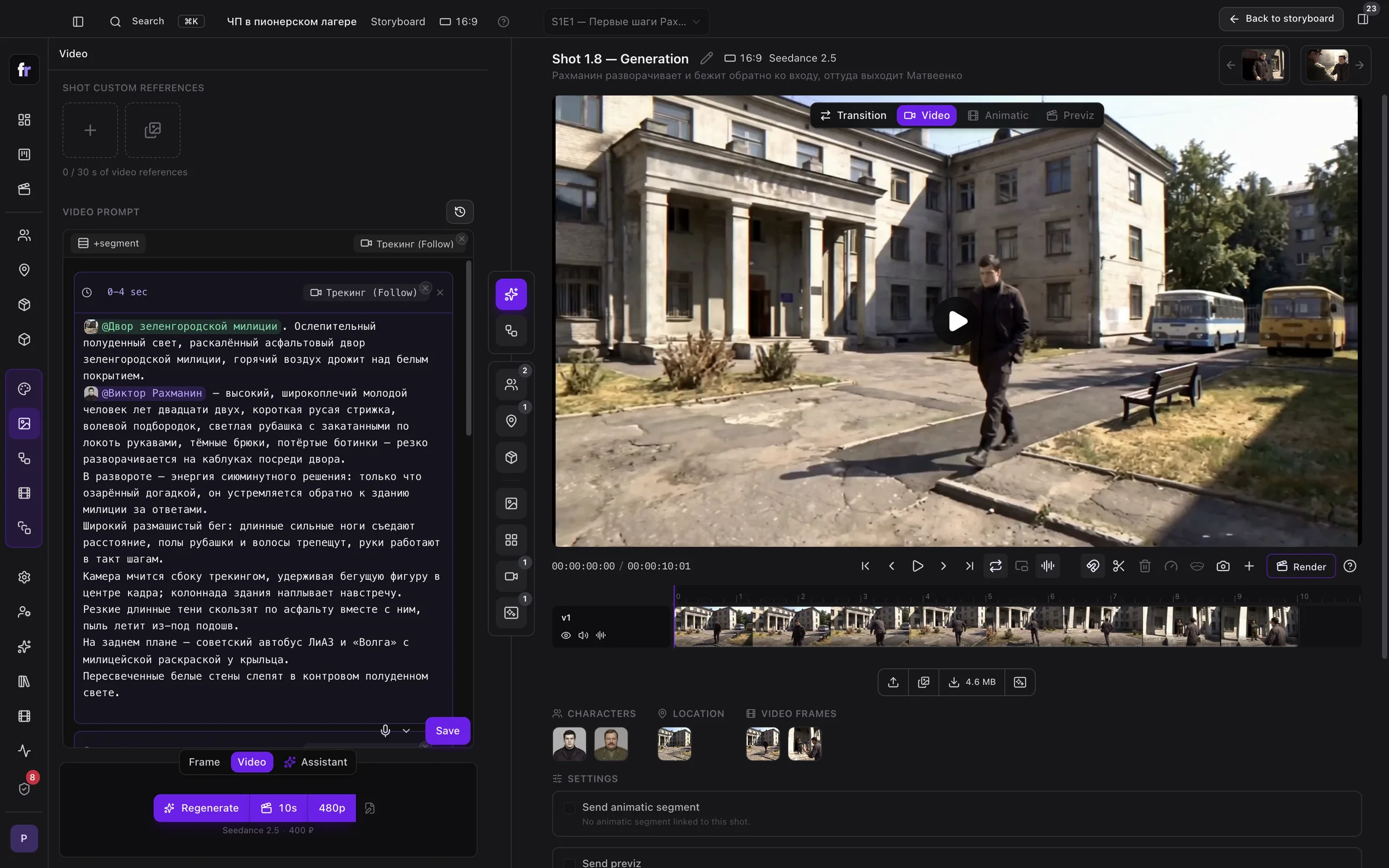The image size is (1389, 868).
Task: Click Back to storyboard button
Action: (1281, 19)
